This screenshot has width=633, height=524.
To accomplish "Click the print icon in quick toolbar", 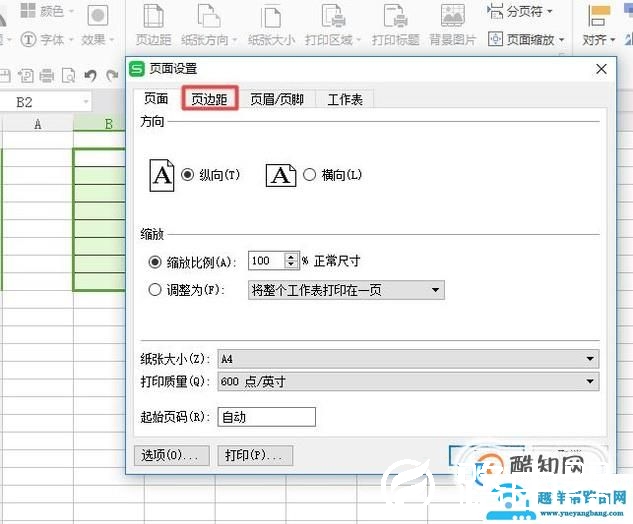I will (46, 75).
